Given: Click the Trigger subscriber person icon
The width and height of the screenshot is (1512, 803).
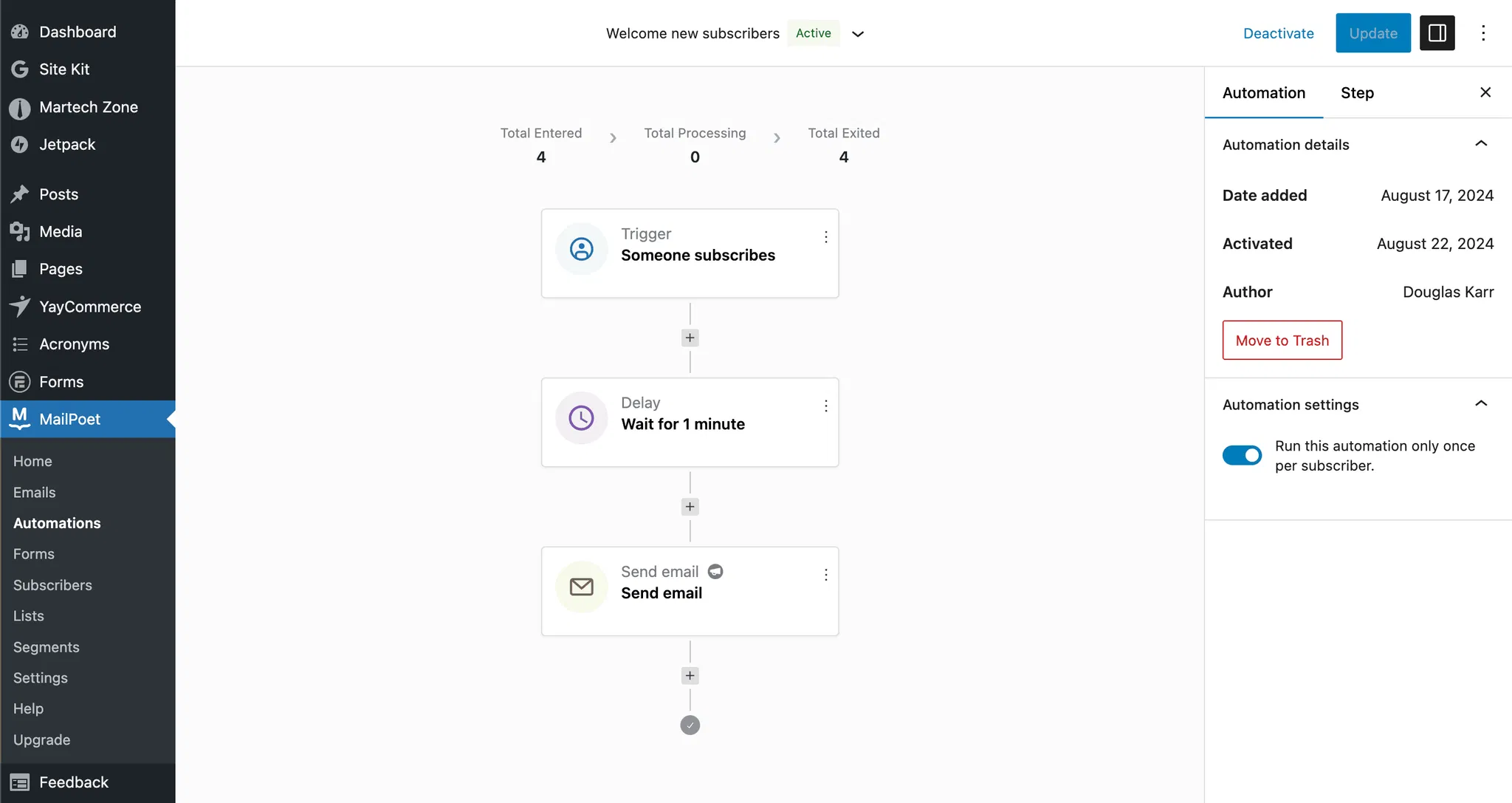Looking at the screenshot, I should [x=581, y=249].
